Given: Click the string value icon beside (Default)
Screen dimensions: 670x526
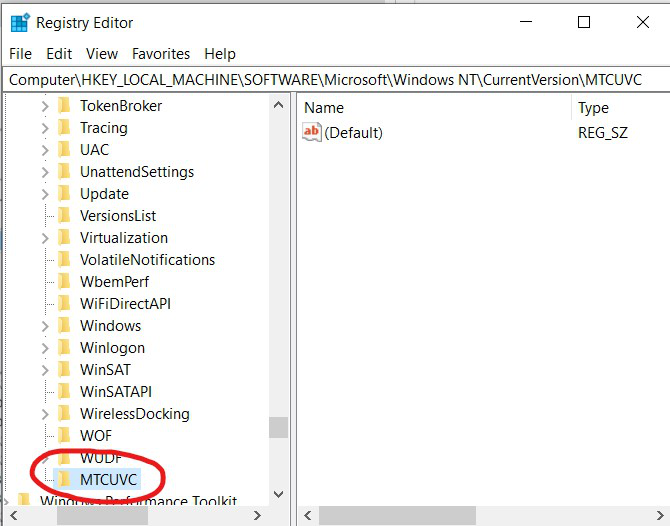Looking at the screenshot, I should [311, 132].
